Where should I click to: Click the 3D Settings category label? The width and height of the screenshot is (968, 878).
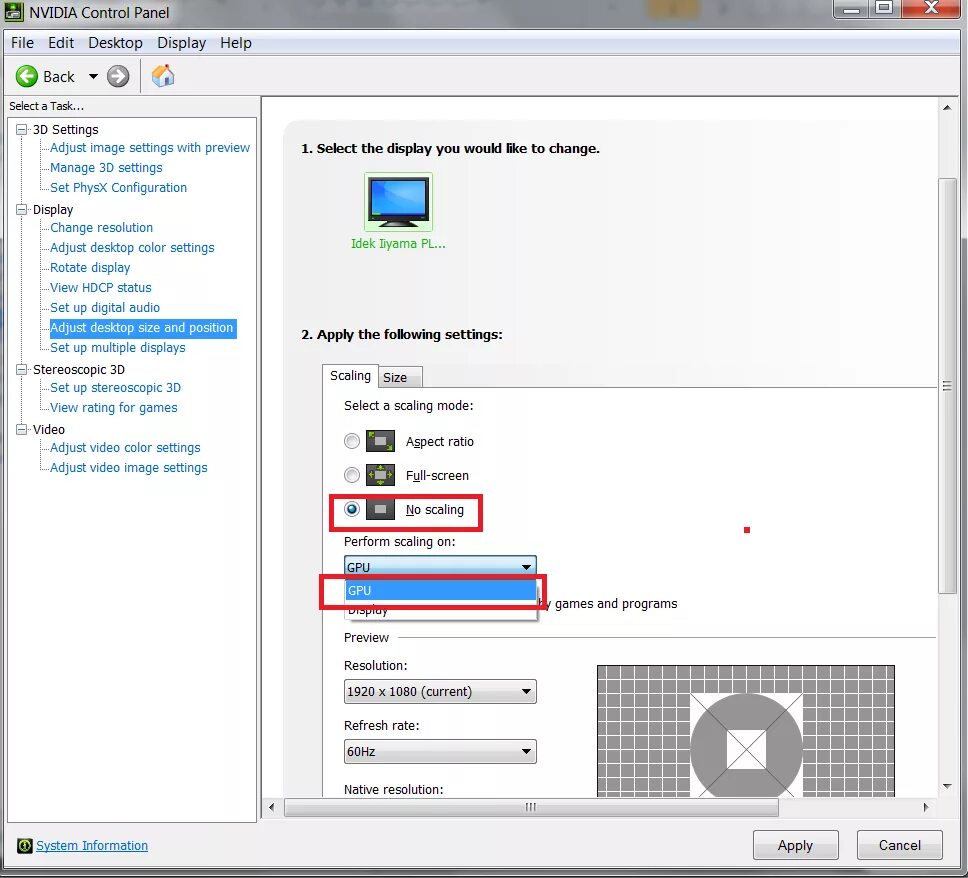(65, 130)
